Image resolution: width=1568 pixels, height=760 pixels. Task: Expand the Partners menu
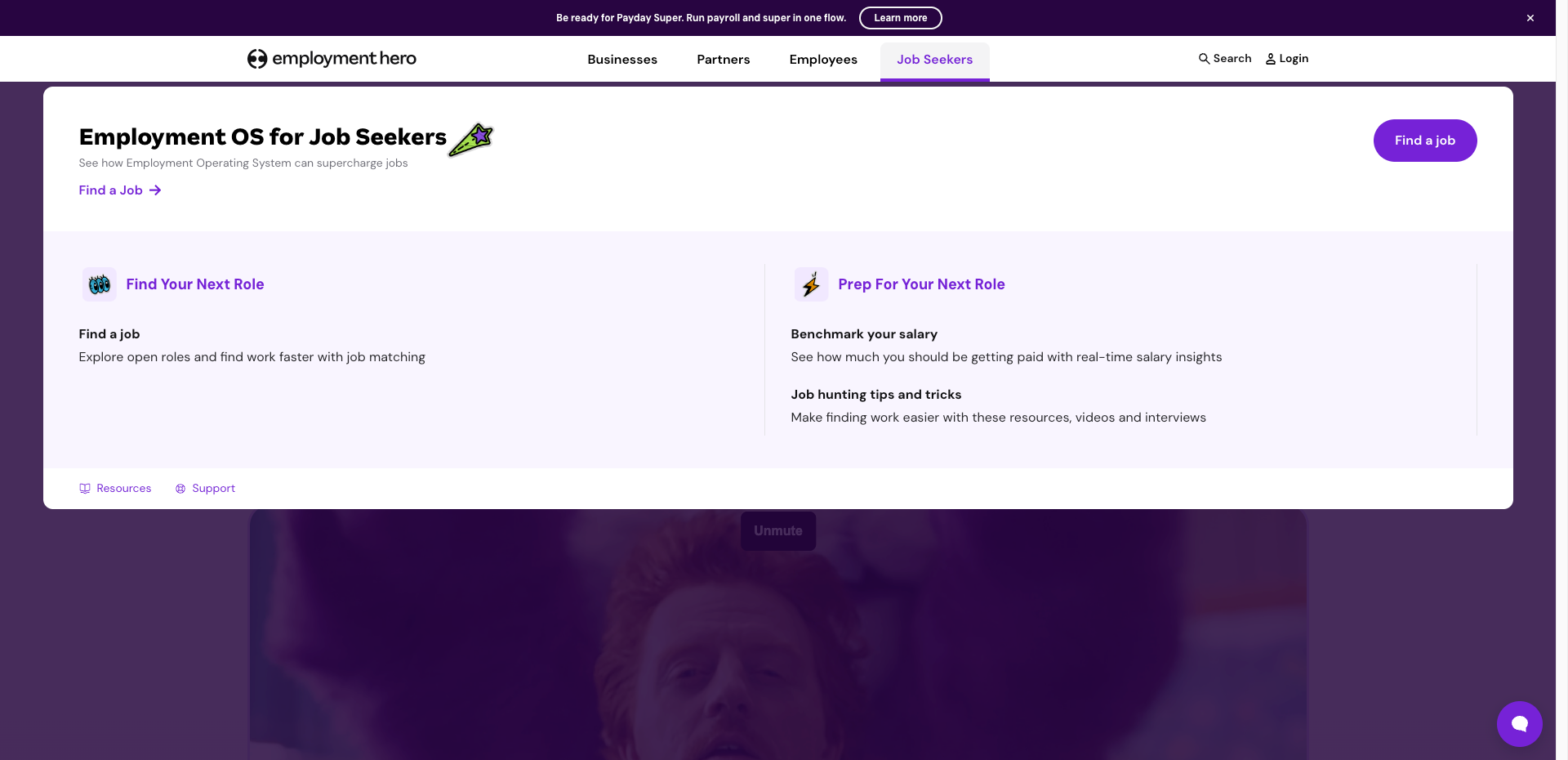724,60
